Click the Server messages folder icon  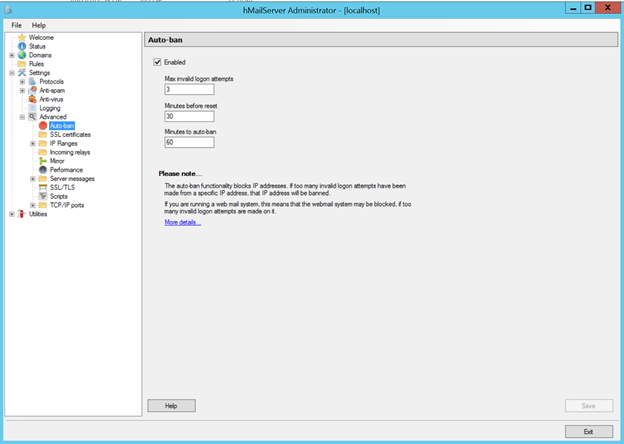coord(43,179)
